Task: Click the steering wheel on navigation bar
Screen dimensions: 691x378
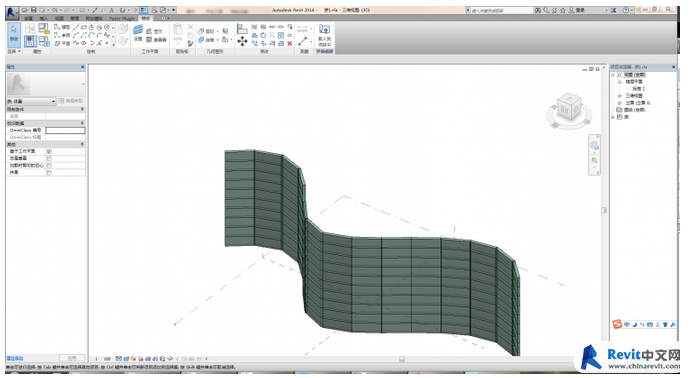Action: 594,145
